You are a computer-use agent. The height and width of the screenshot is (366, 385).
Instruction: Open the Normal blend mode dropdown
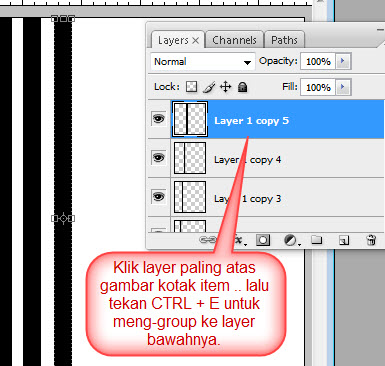(203, 62)
